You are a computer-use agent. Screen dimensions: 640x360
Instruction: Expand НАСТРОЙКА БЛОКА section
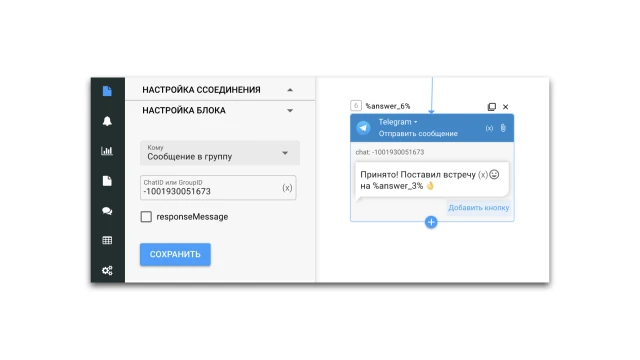pyautogui.click(x=290, y=111)
